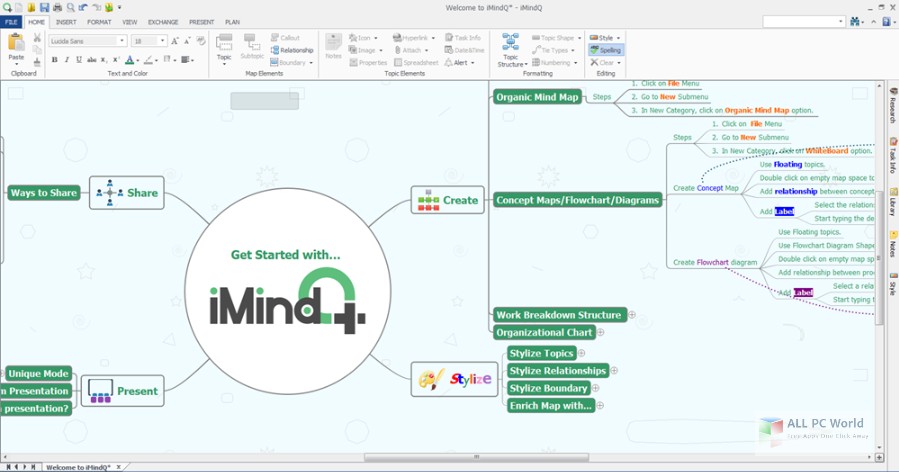The height and width of the screenshot is (472, 899).
Task: Expand the Work Breakdown Structure topic
Action: tap(632, 314)
